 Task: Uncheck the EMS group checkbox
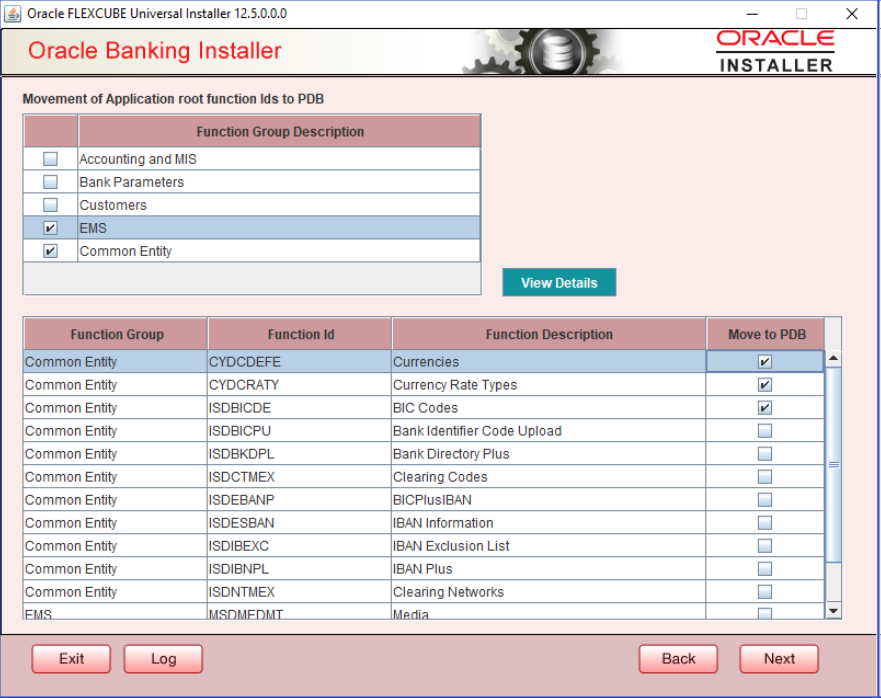coord(51,228)
